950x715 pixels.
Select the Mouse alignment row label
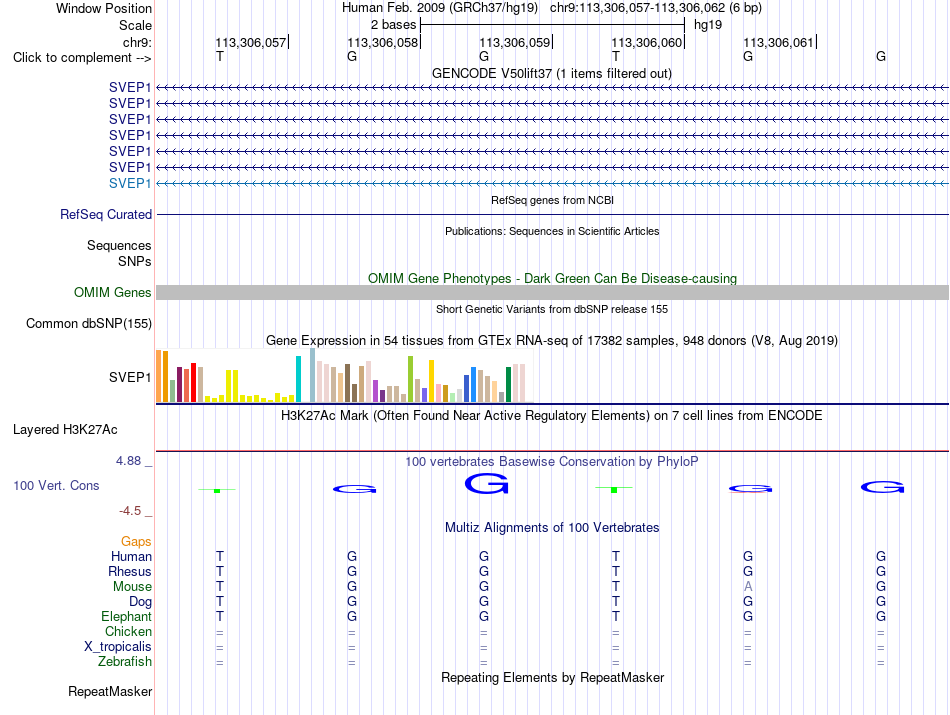(x=132, y=587)
